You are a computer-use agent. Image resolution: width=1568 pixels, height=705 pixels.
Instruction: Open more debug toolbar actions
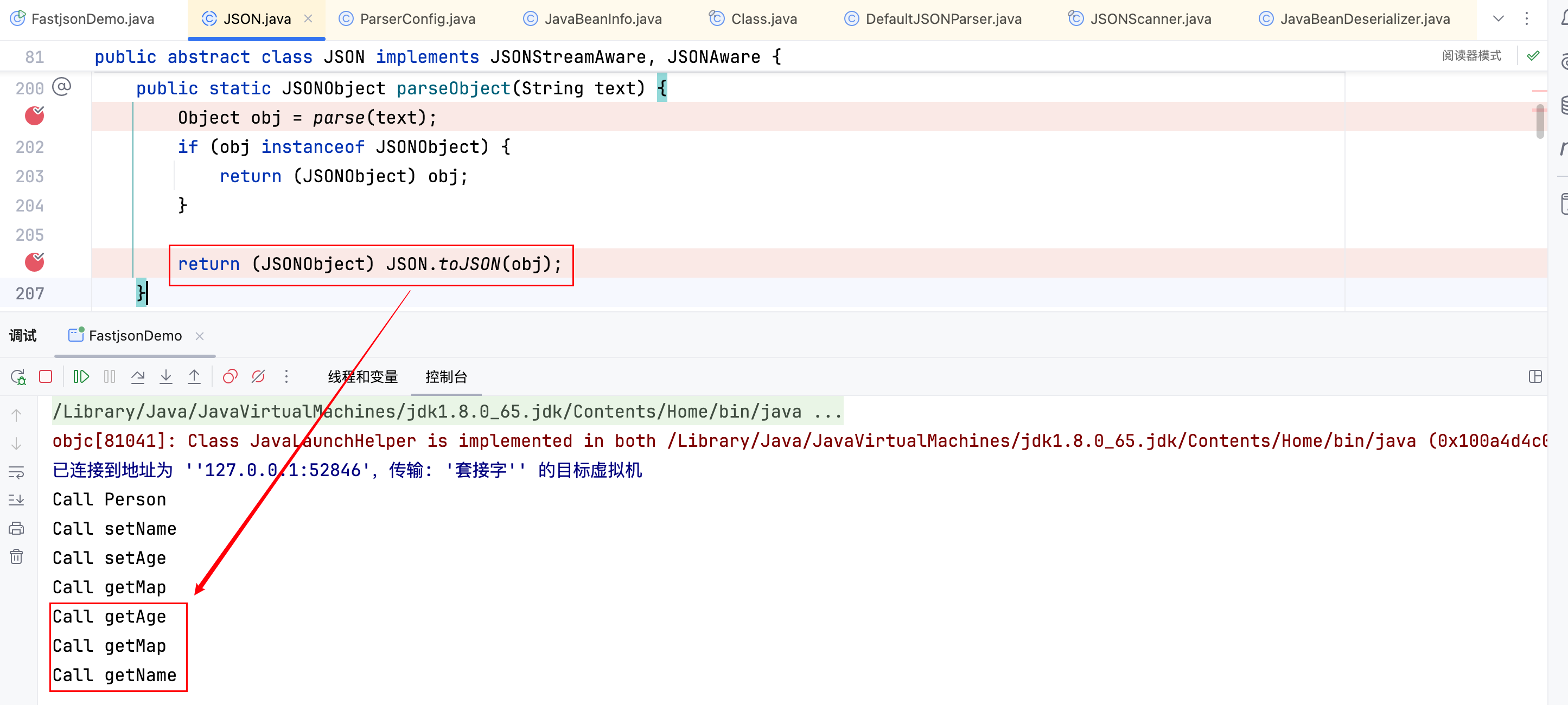pos(286,376)
